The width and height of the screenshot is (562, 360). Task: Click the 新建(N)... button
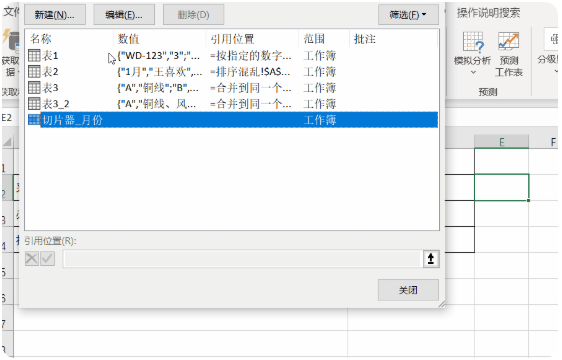(x=55, y=15)
